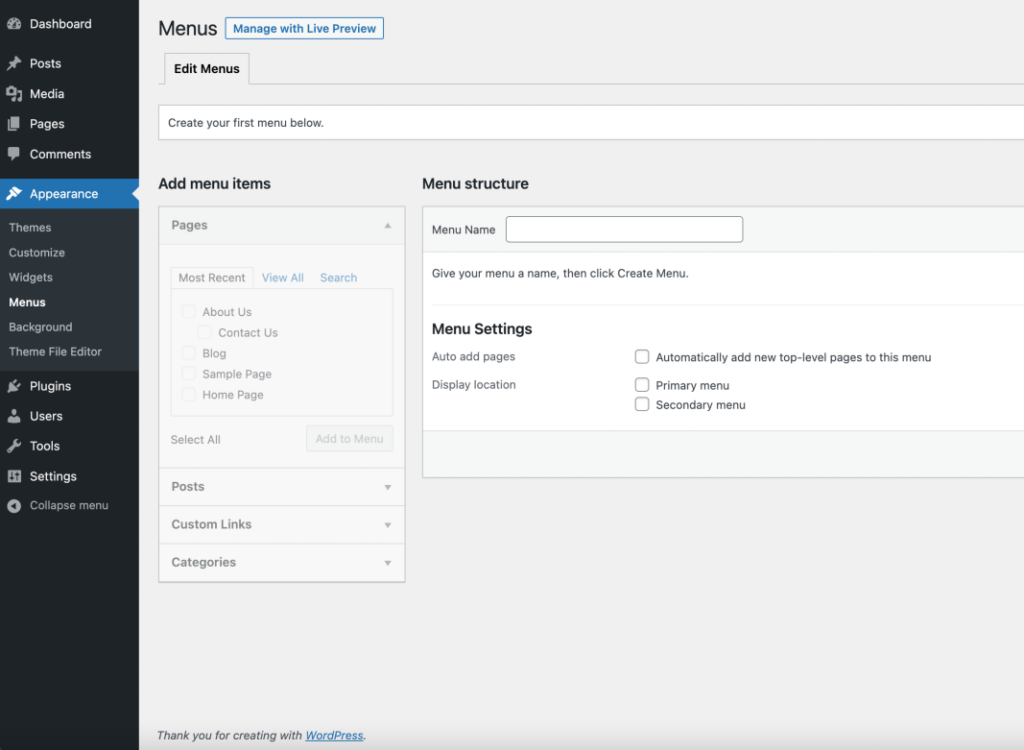Follow the WordPress footer link

[x=334, y=735]
